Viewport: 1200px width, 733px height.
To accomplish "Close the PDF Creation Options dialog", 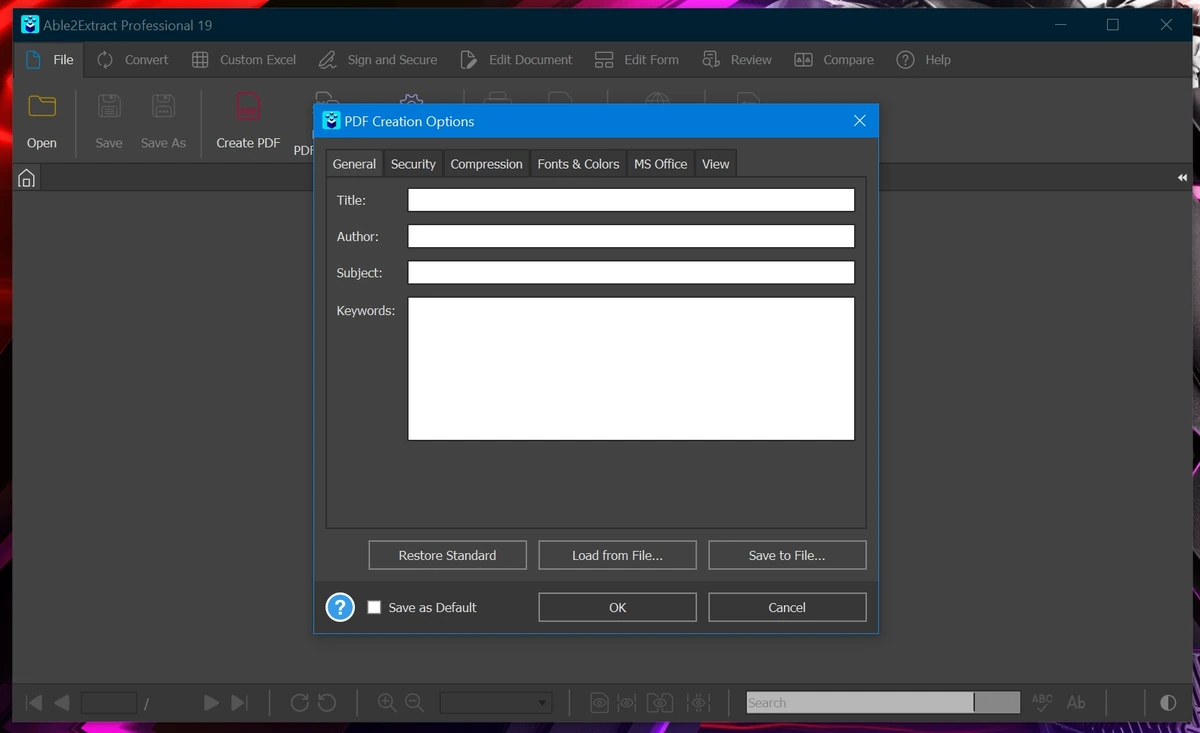I will [859, 121].
